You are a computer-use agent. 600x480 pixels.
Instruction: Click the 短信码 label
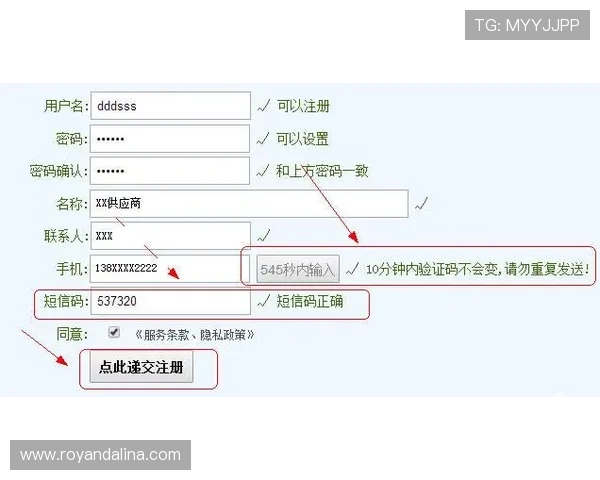65,301
